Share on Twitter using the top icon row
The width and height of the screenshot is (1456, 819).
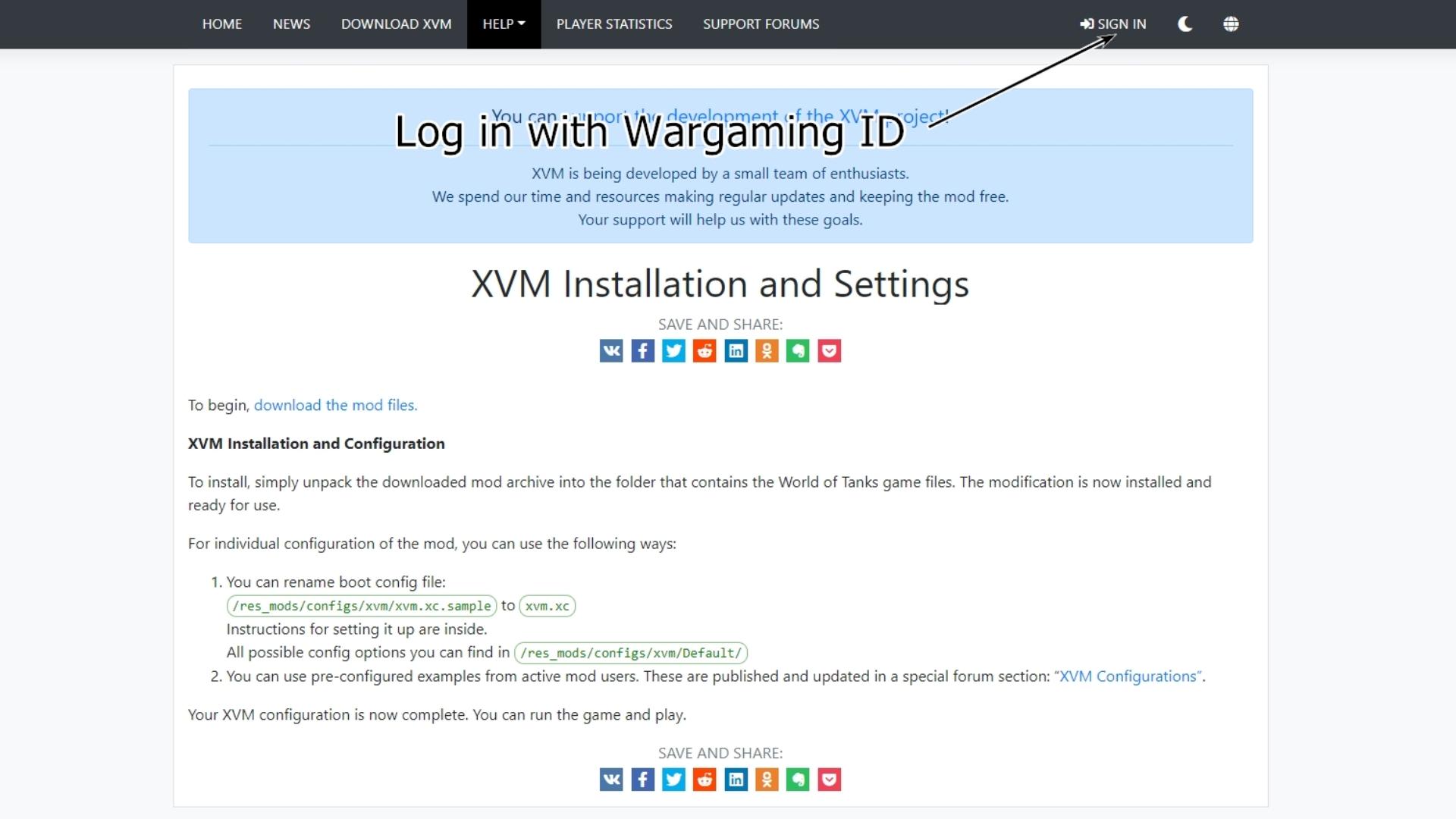pos(673,350)
